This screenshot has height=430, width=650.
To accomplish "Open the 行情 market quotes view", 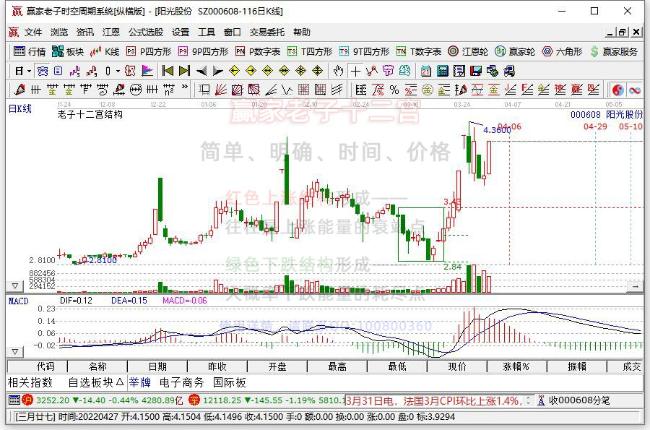I will [29, 51].
